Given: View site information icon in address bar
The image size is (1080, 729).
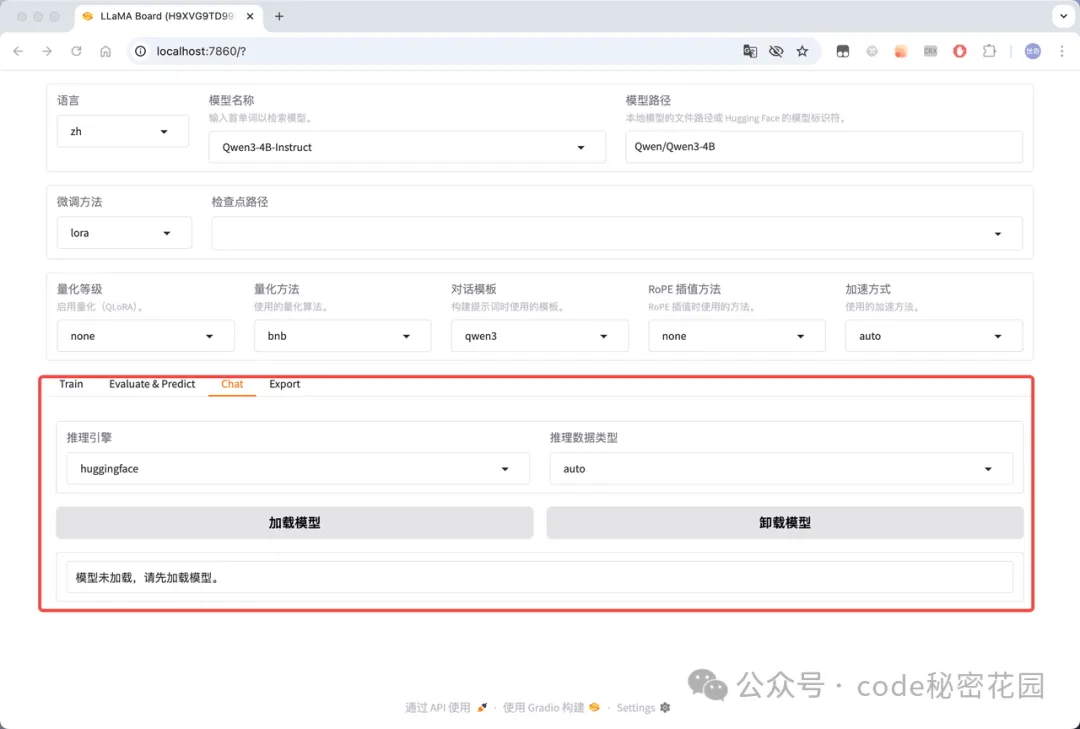Looking at the screenshot, I should click(x=141, y=51).
